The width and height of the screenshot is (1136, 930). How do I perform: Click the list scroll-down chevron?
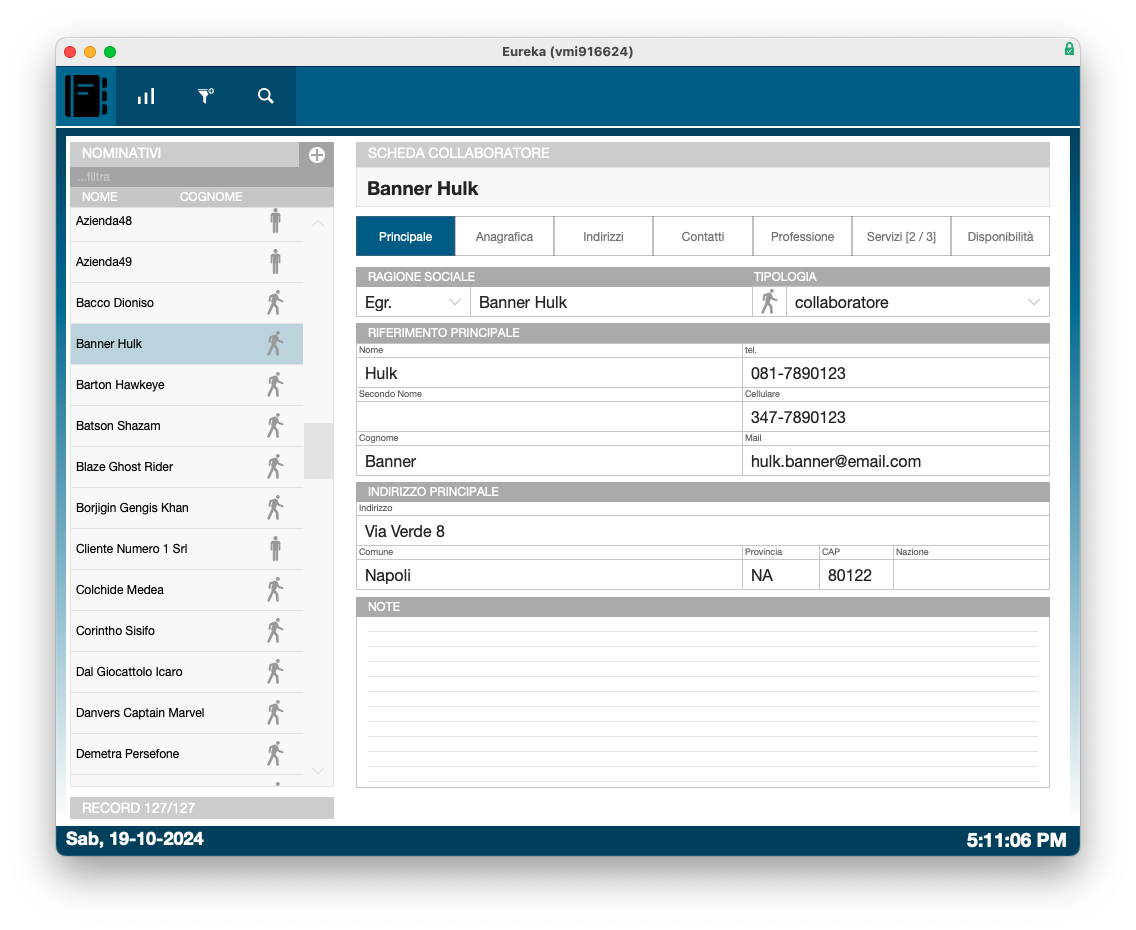[317, 771]
